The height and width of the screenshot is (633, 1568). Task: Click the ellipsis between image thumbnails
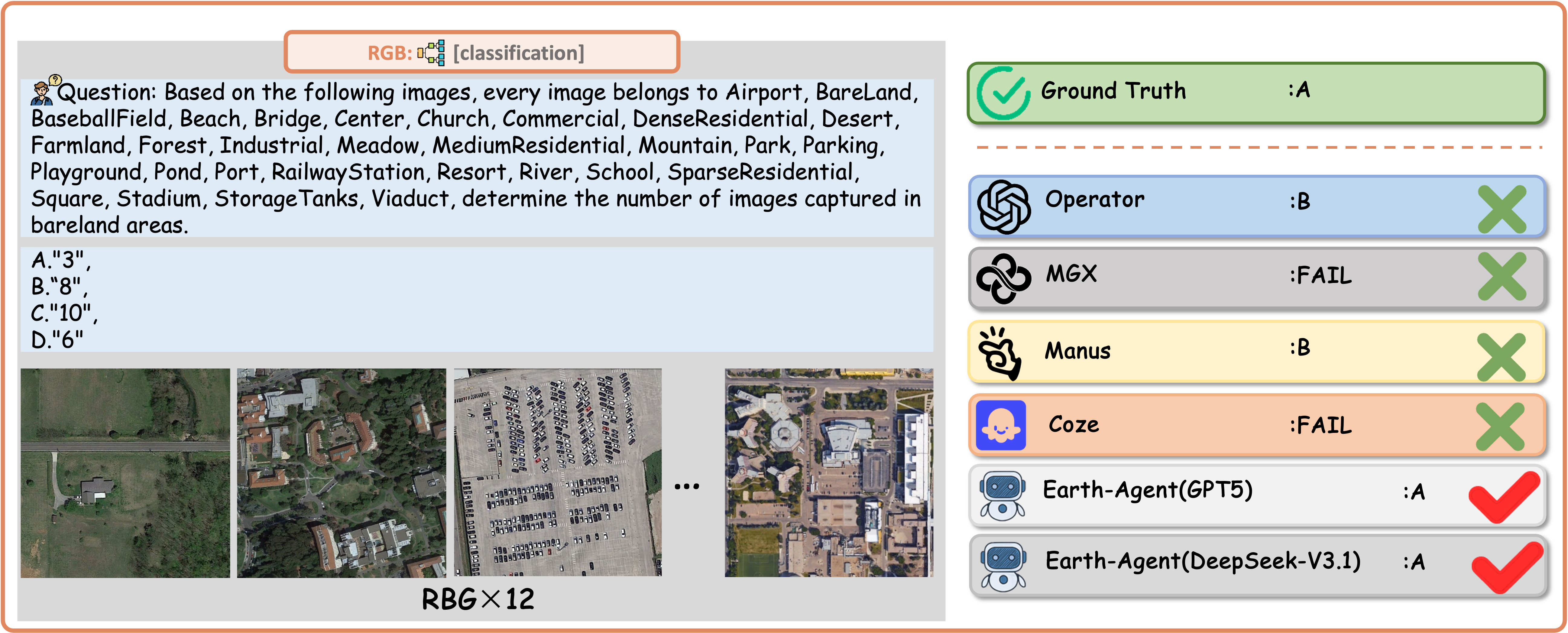point(687,486)
